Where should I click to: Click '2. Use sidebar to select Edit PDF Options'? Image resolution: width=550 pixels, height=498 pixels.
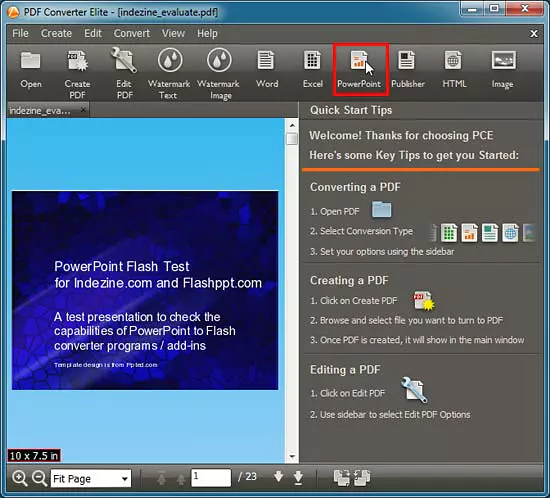tap(390, 415)
